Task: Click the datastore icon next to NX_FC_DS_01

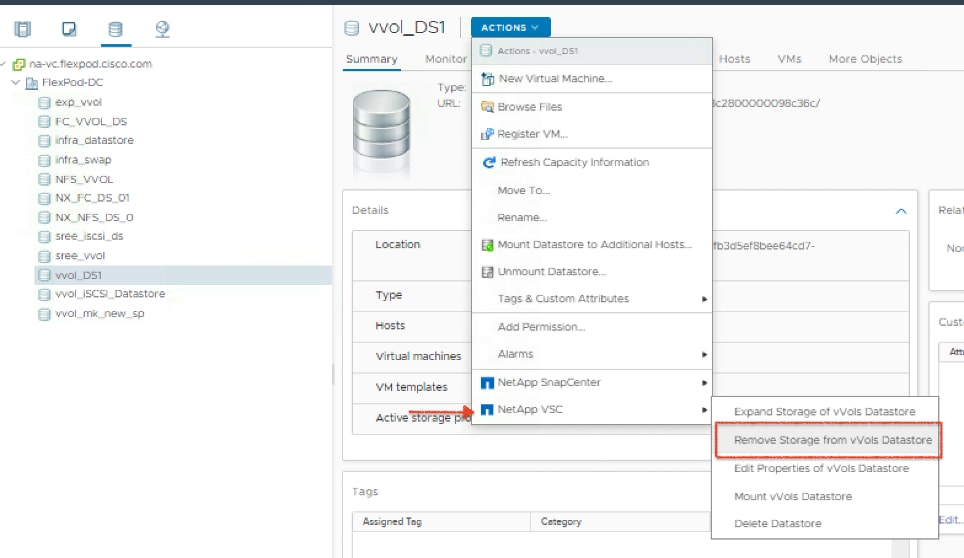Action: 44,198
